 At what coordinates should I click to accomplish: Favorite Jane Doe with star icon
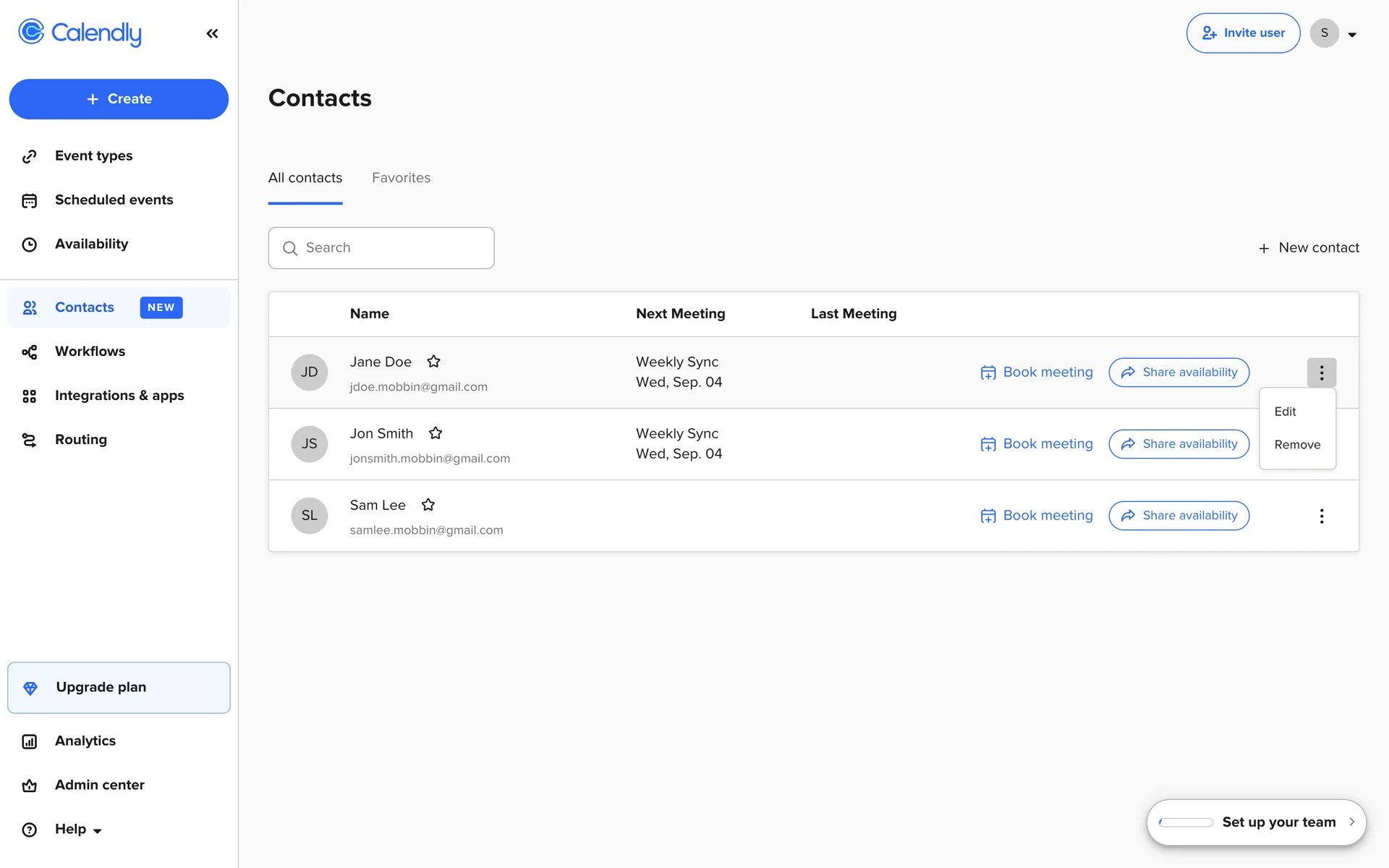tap(433, 361)
